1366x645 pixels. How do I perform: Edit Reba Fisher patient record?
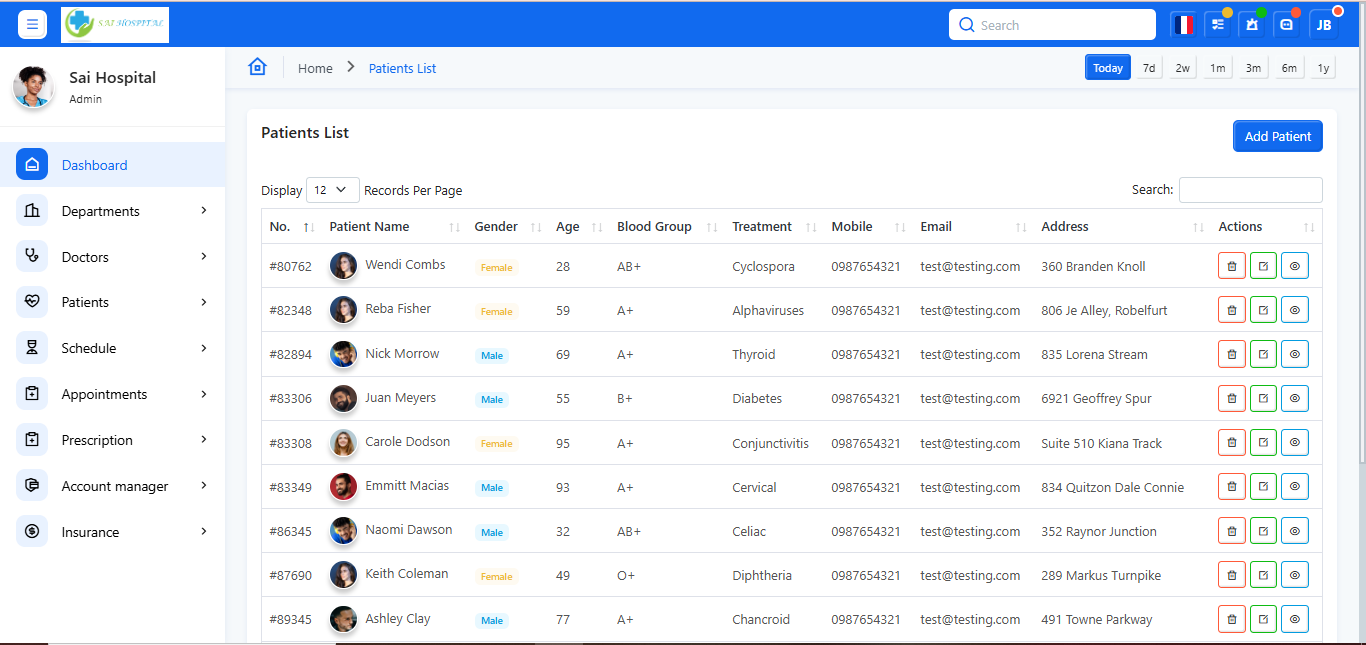pyautogui.click(x=1263, y=310)
